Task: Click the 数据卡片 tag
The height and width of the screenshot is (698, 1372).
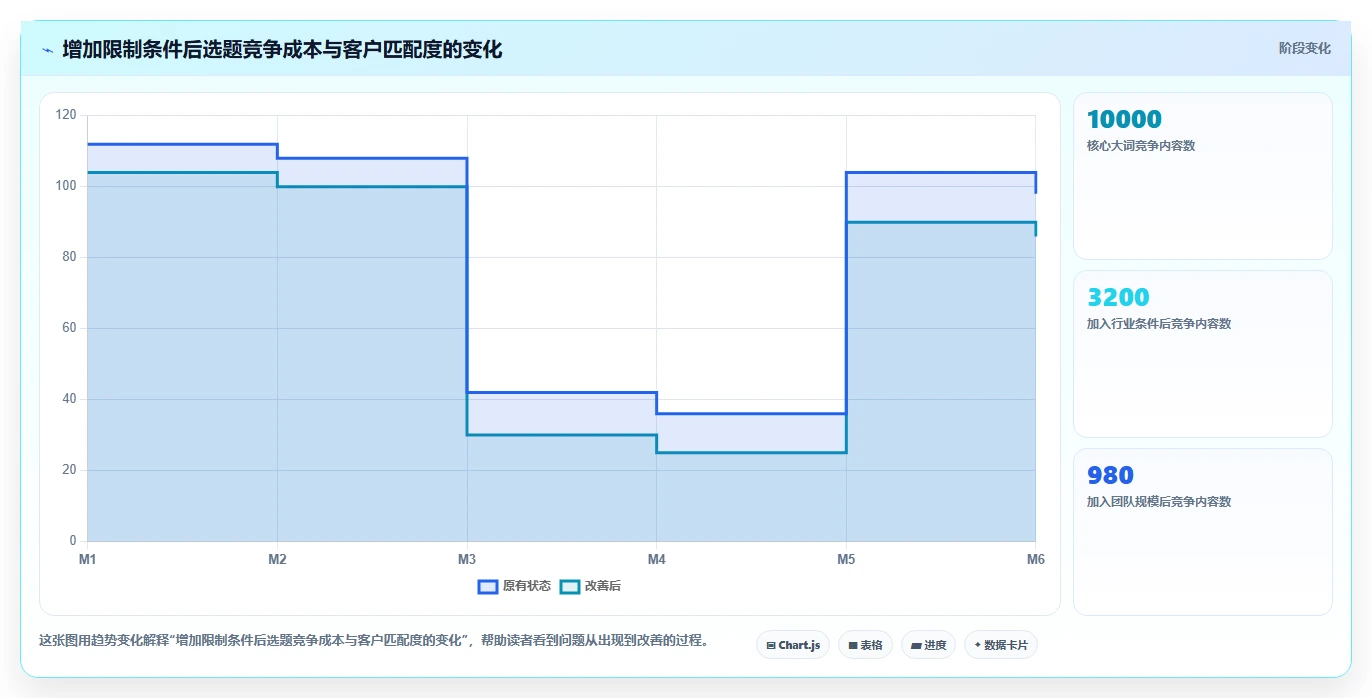Action: tap(1001, 645)
